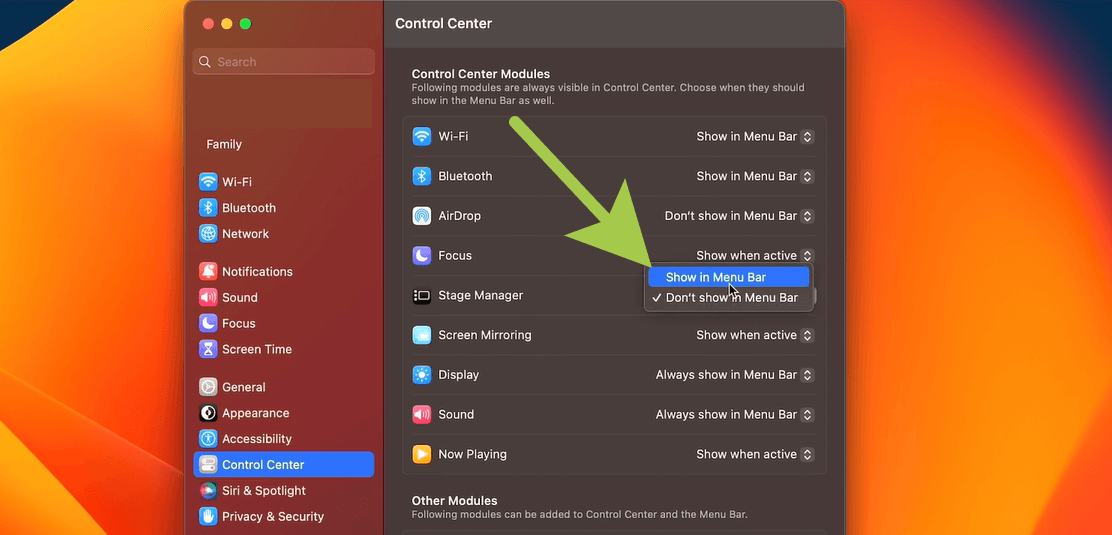Open the AirDrop menu bar visibility dropdown
The width and height of the screenshot is (1112, 535).
[x=739, y=216]
